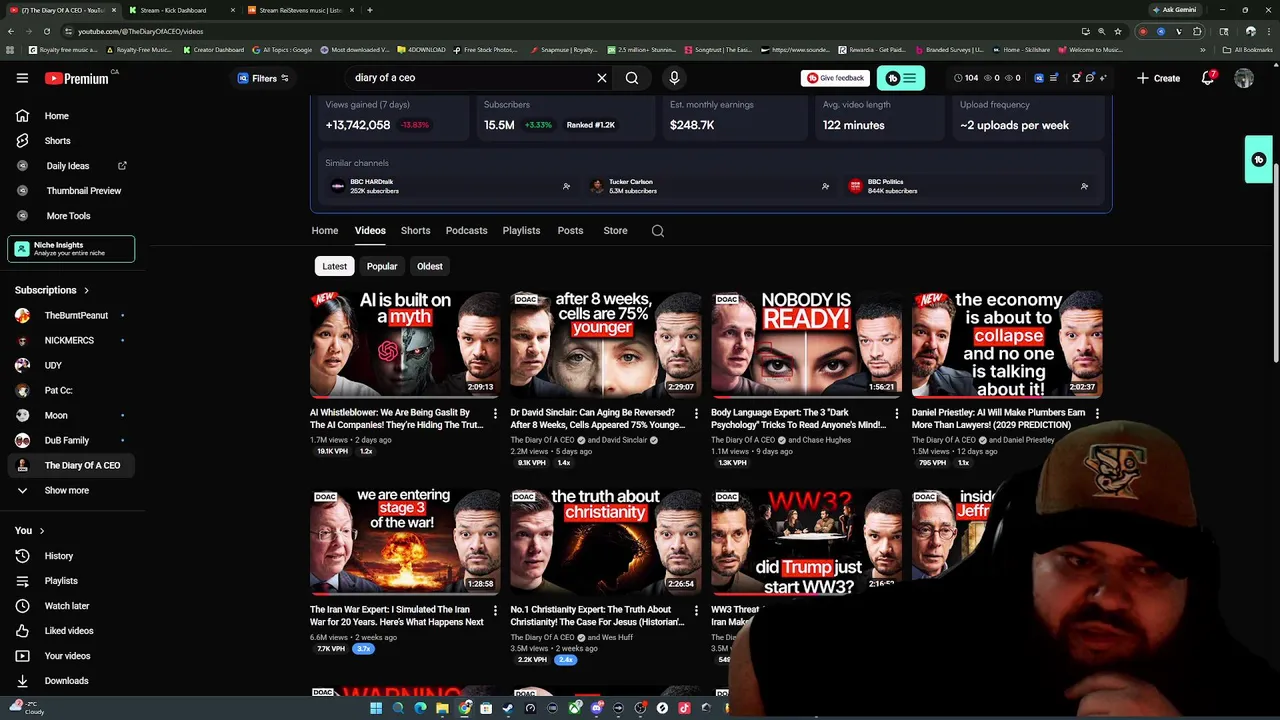The image size is (1280, 720).
Task: Expand Show more subscriptions
Action: pyautogui.click(x=67, y=491)
